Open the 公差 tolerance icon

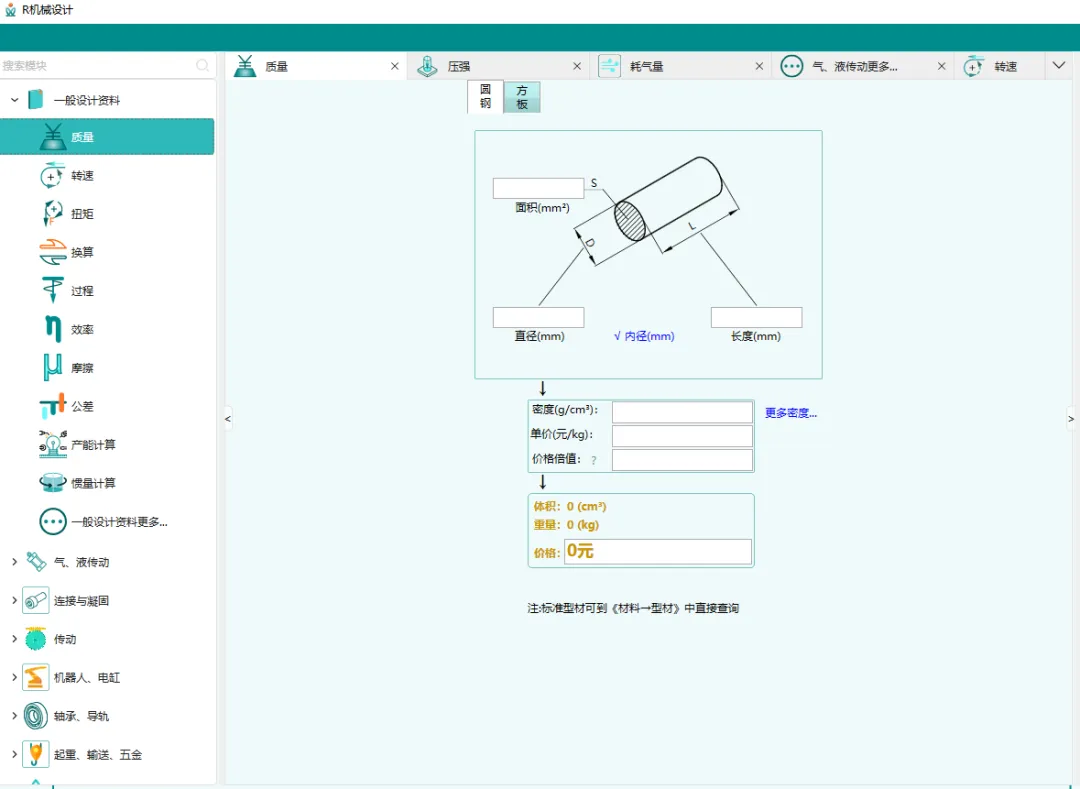52,406
